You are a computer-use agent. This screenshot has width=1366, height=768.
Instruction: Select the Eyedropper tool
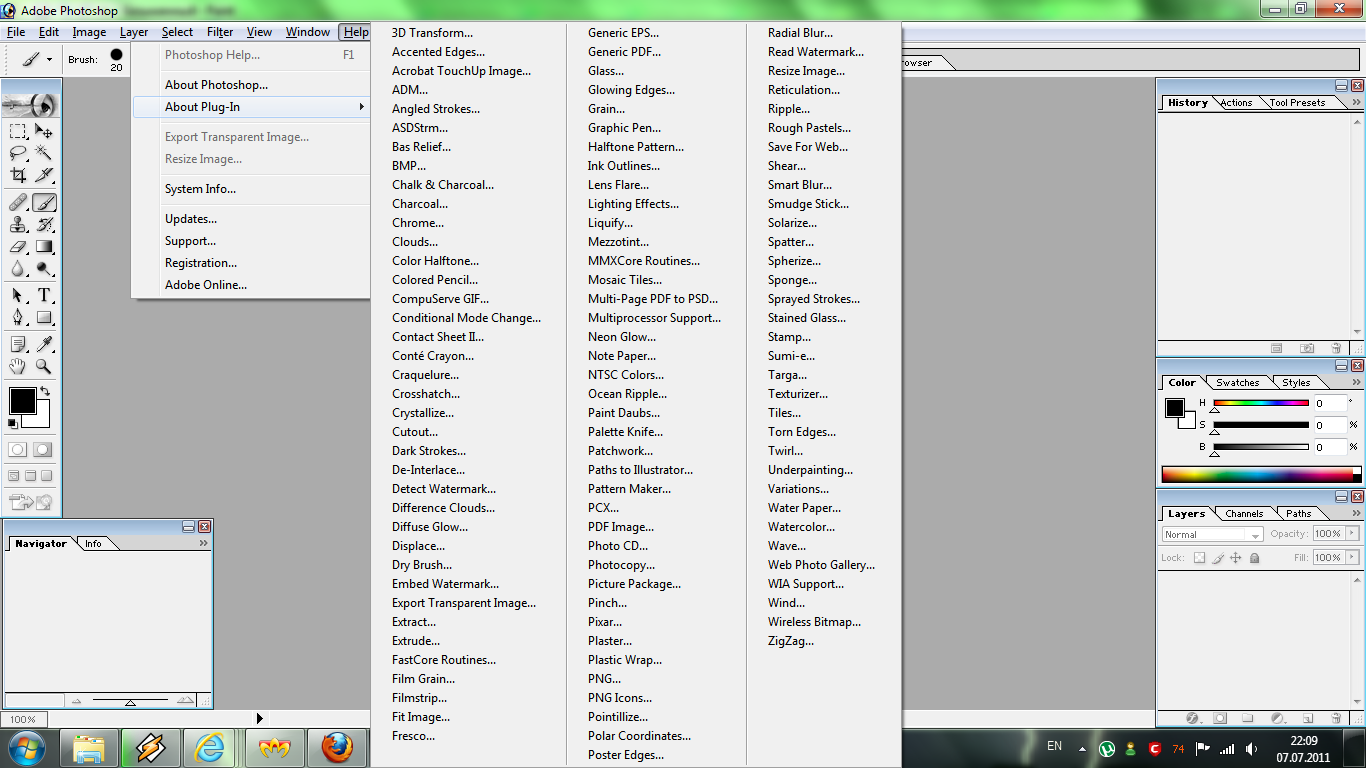(x=44, y=345)
